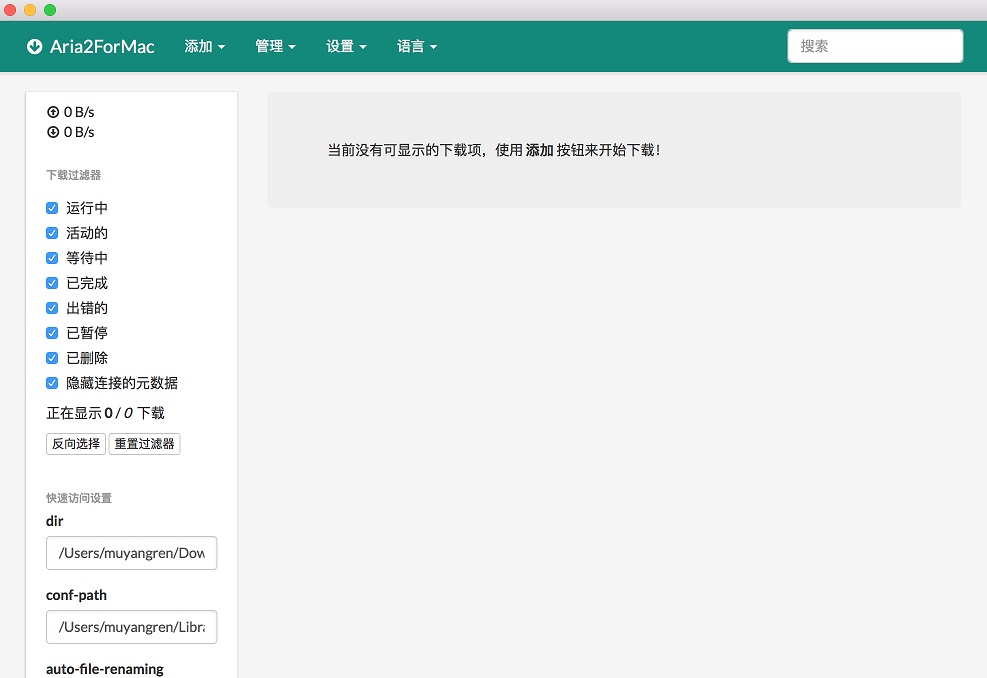Click the download speed arrow icon
The image size is (987, 678).
tap(53, 132)
